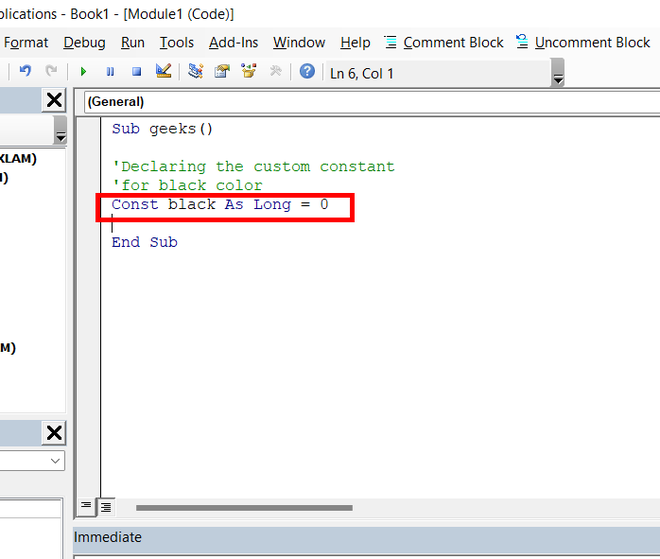Screen dimensions: 660x559
Task: Close the Properties pane
Action: pyautogui.click(x=54, y=433)
